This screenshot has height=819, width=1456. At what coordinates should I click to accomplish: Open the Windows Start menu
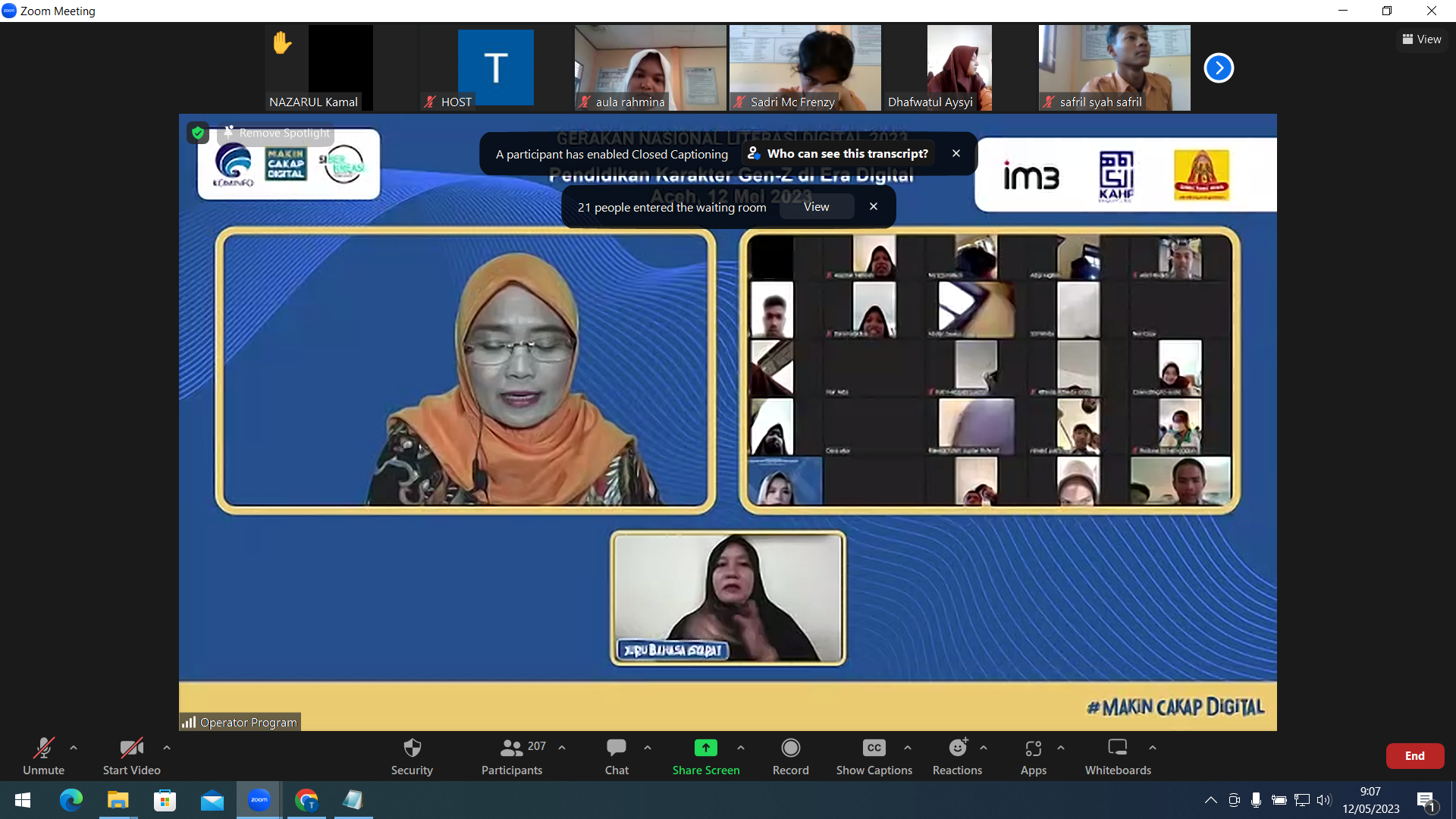(x=23, y=800)
